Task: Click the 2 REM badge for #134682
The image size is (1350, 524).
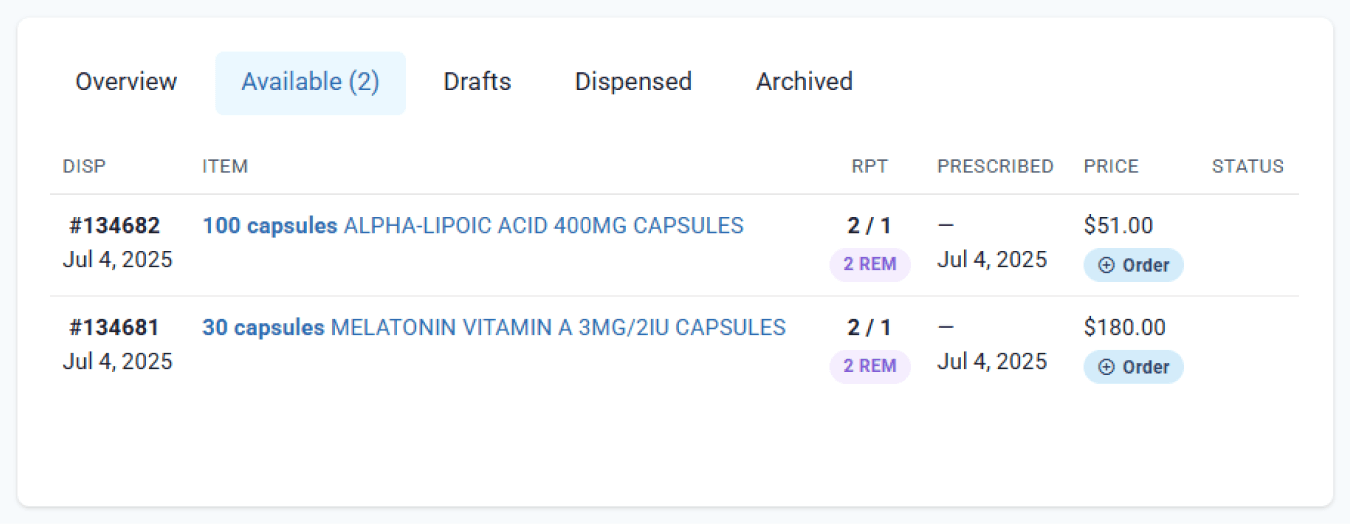Action: 870,265
